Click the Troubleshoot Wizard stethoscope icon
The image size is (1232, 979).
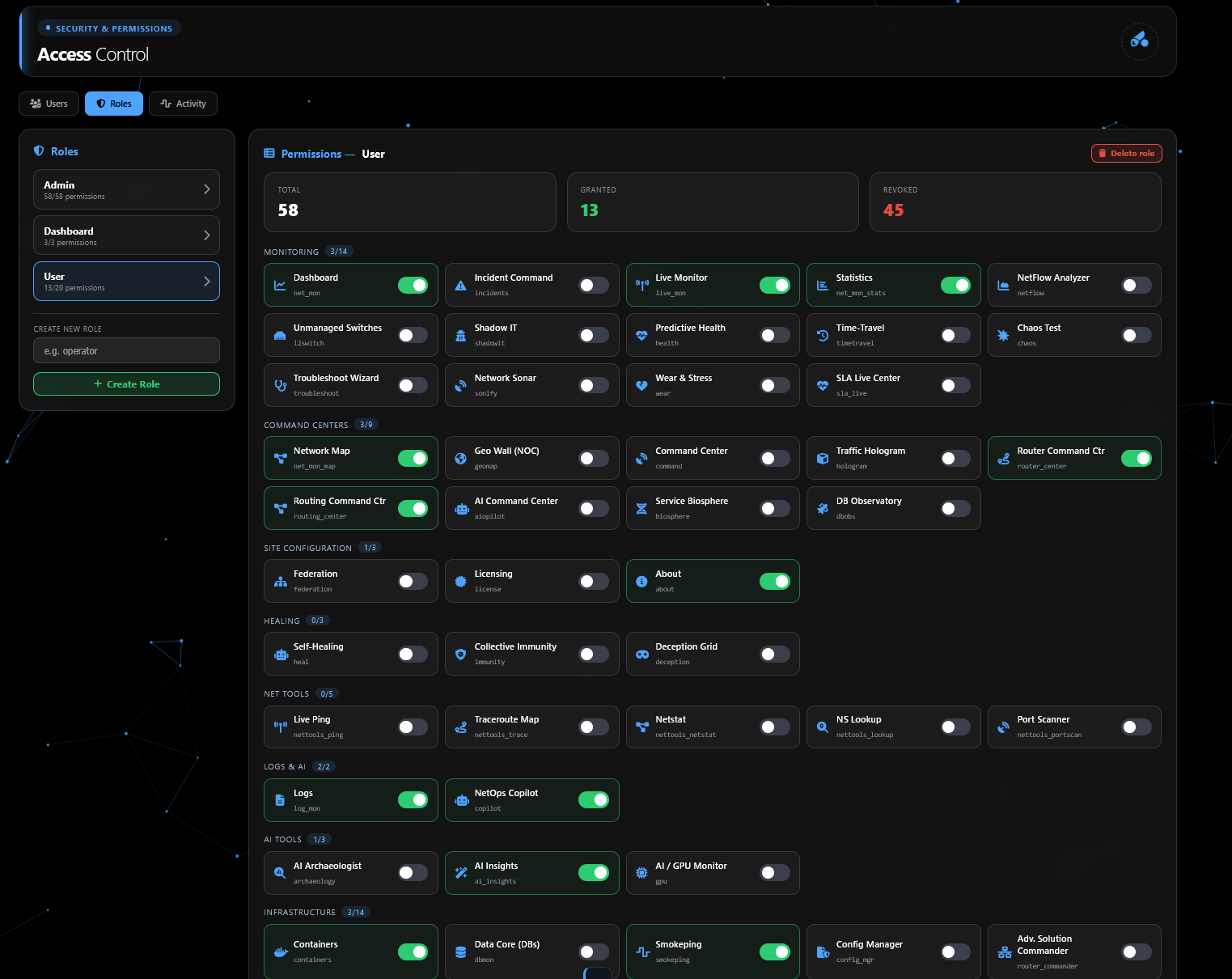[280, 386]
